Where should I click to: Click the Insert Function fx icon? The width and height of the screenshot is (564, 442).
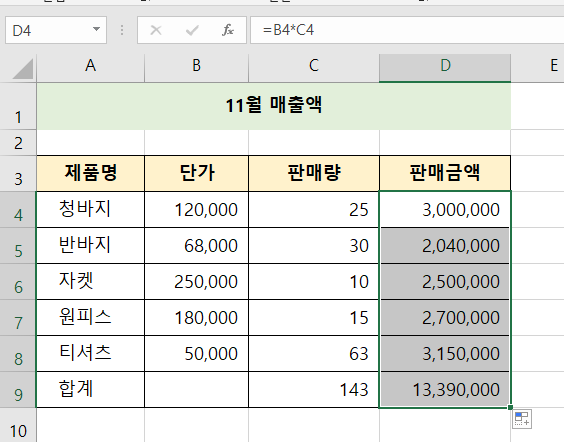[x=228, y=30]
